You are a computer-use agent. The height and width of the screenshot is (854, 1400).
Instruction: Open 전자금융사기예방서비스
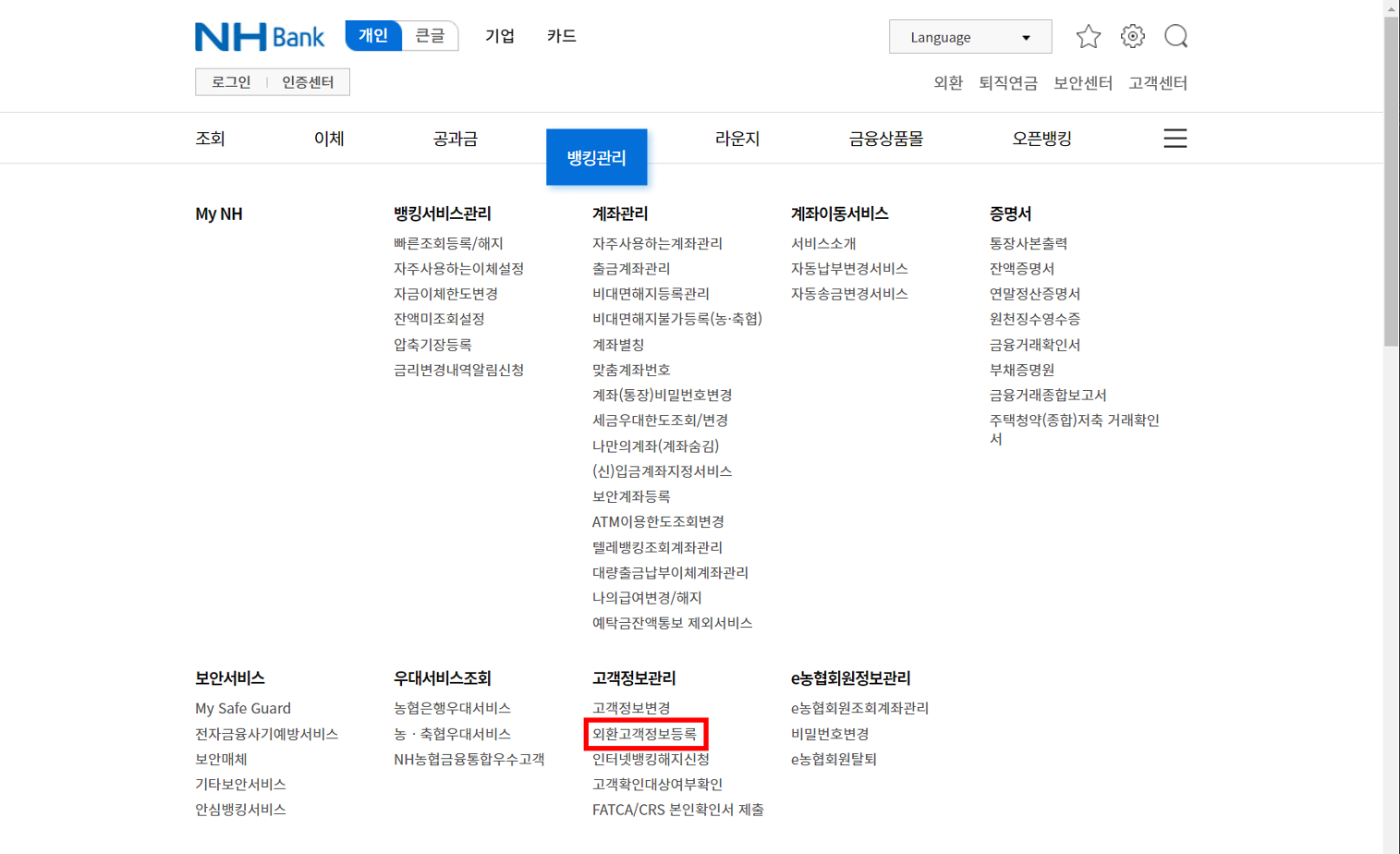click(x=266, y=734)
